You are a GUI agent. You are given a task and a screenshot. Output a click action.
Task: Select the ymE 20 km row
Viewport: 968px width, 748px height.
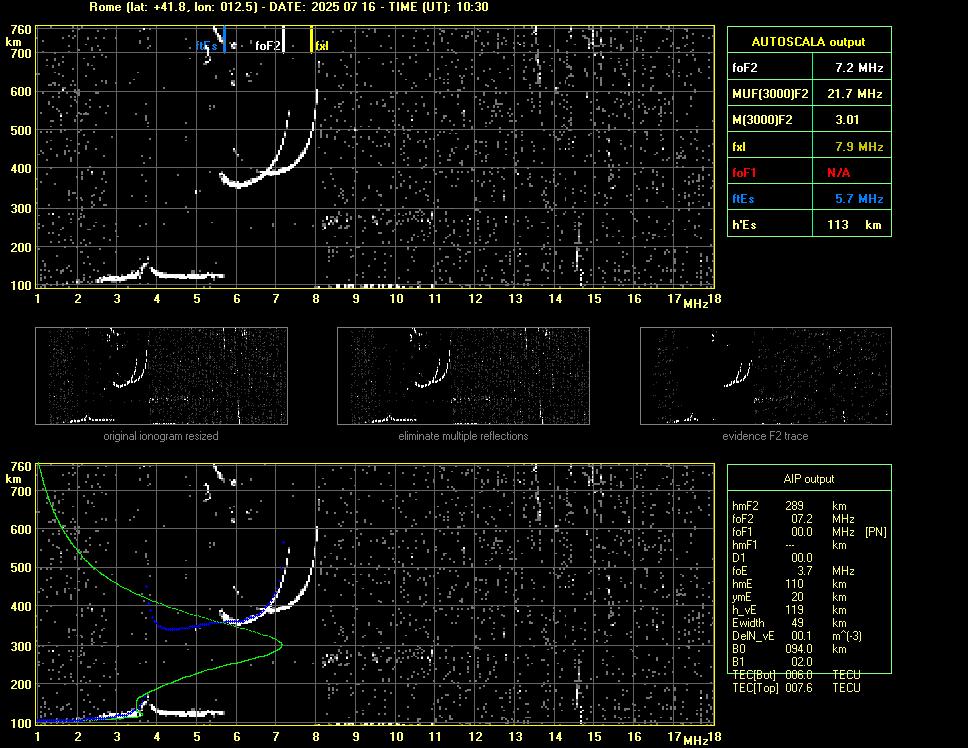(x=789, y=596)
